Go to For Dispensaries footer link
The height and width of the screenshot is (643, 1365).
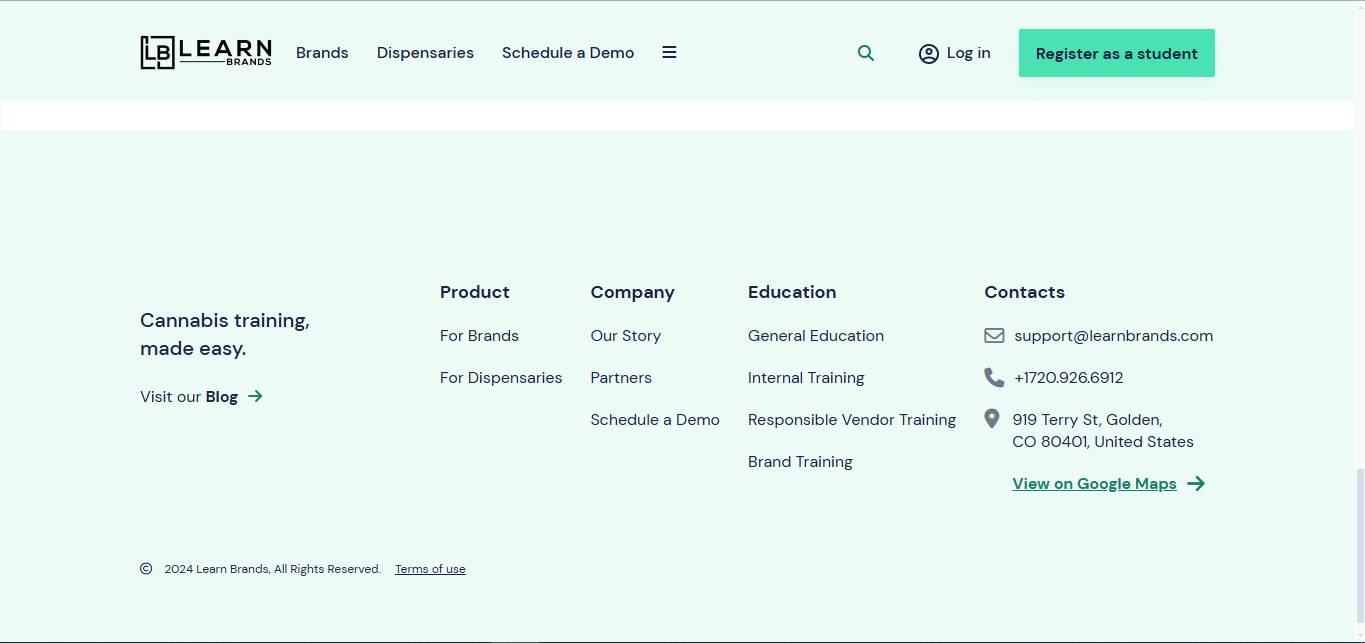[501, 378]
